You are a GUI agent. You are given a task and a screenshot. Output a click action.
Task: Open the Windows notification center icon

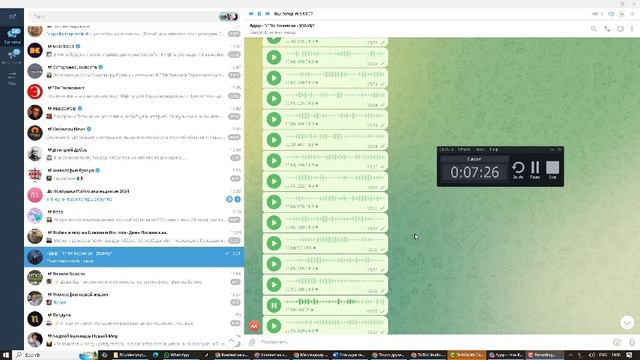point(629,355)
